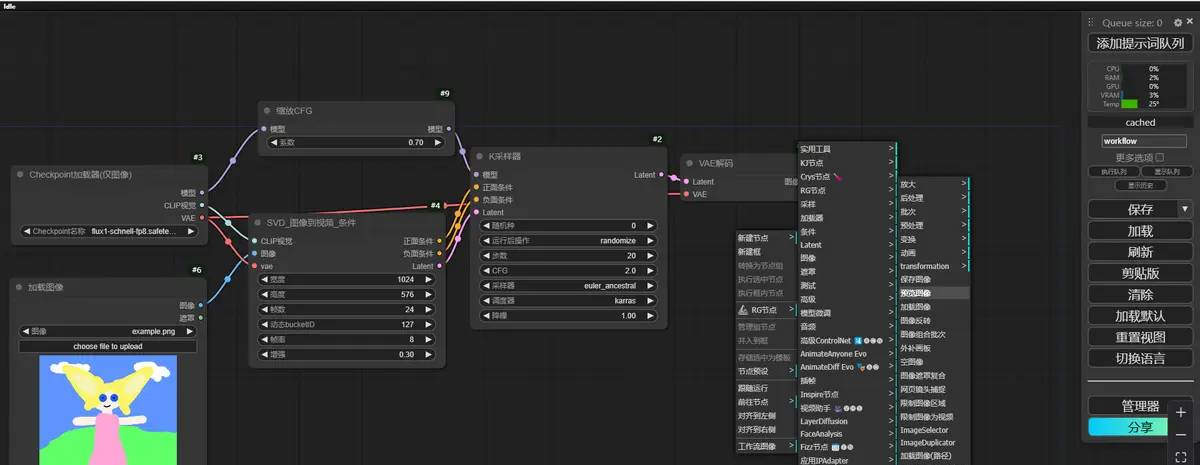Collapse the 缩放CFG node via title dot
Image resolution: width=1200 pixels, height=465 pixels.
[267, 111]
